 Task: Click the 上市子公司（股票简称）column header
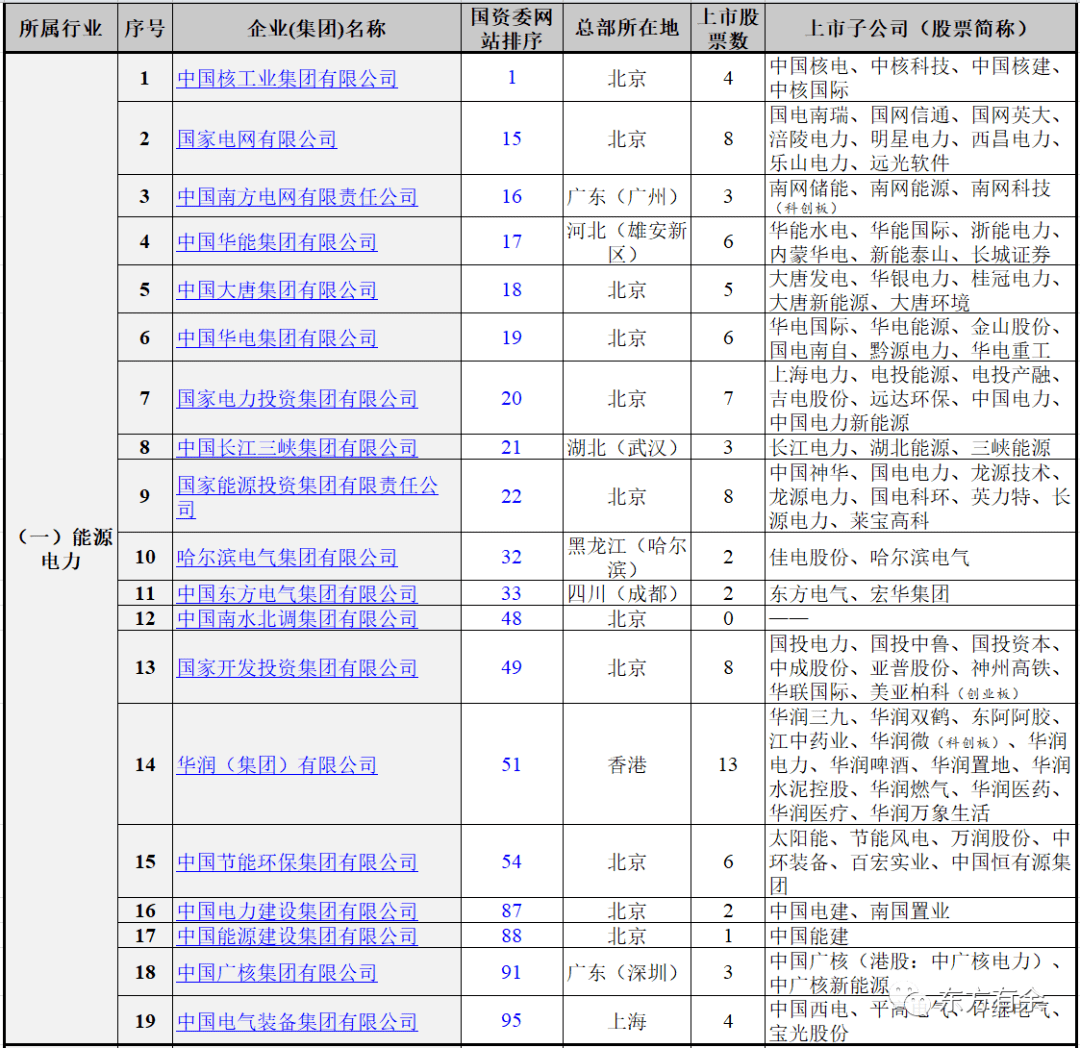920,28
